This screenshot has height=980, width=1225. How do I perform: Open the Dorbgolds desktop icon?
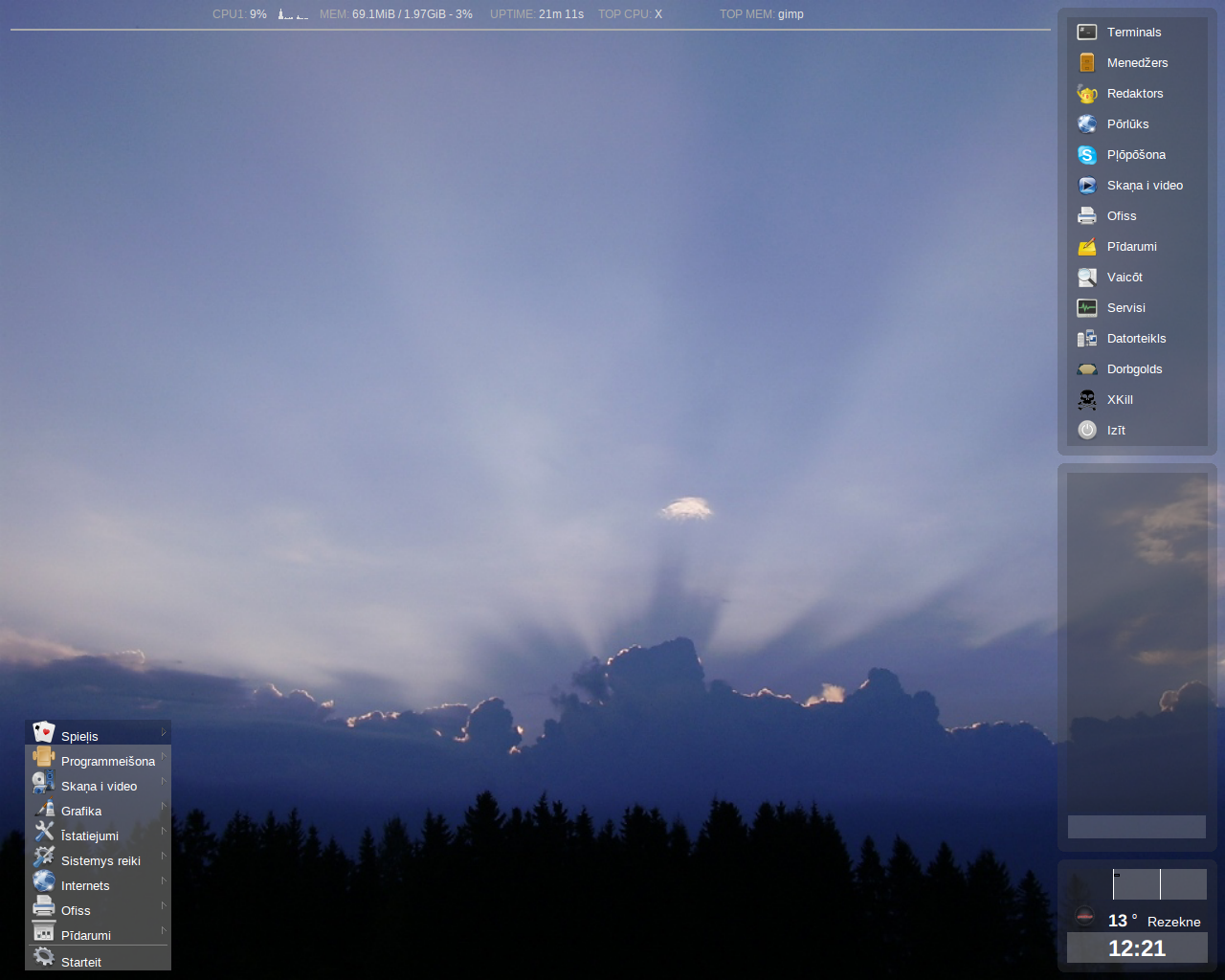[x=1086, y=368]
